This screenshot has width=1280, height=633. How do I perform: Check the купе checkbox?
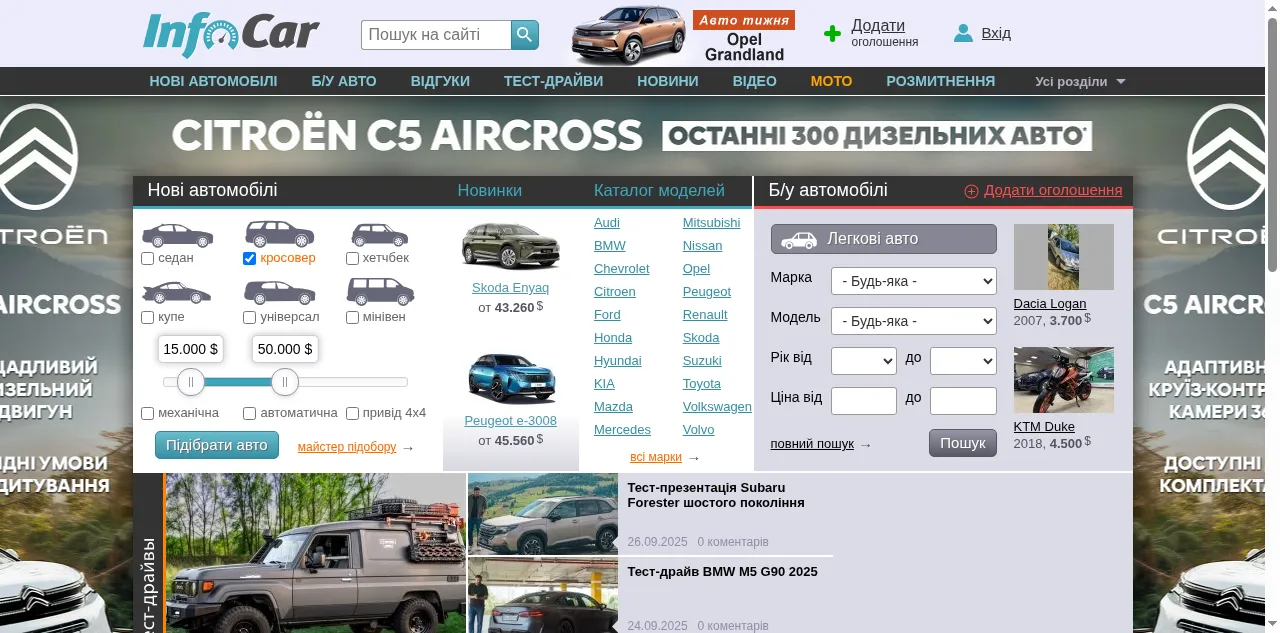coord(148,317)
